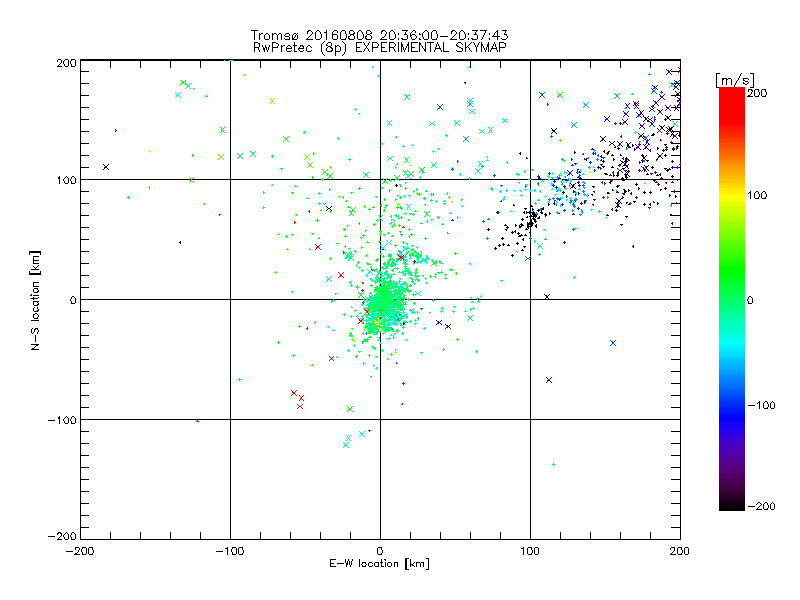Viewport: 800px width, 600px height.
Task: Click the lone green point near E-W 115, N-S -138
Action: point(553,465)
